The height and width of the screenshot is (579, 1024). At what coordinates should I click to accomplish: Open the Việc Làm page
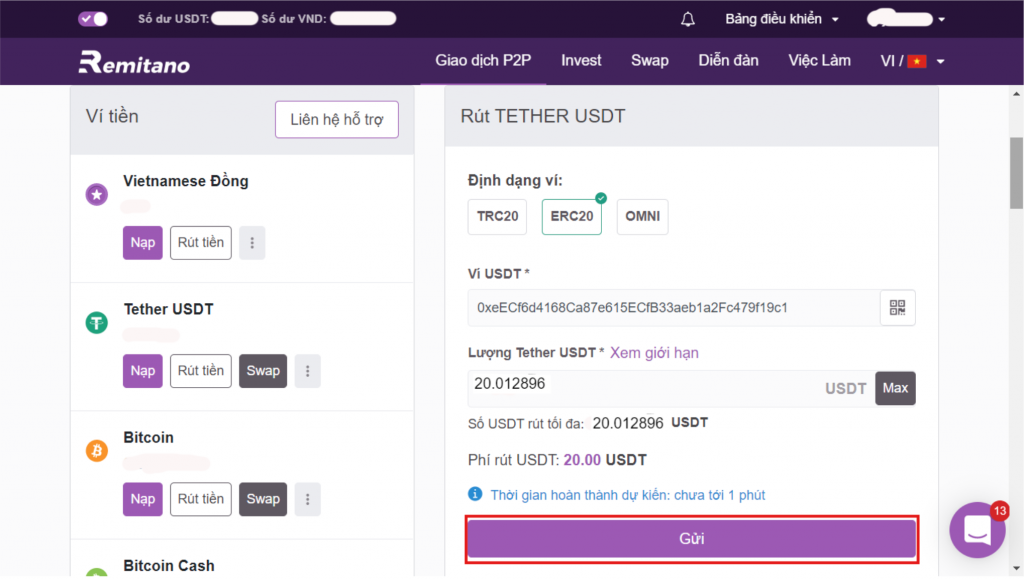pos(819,61)
